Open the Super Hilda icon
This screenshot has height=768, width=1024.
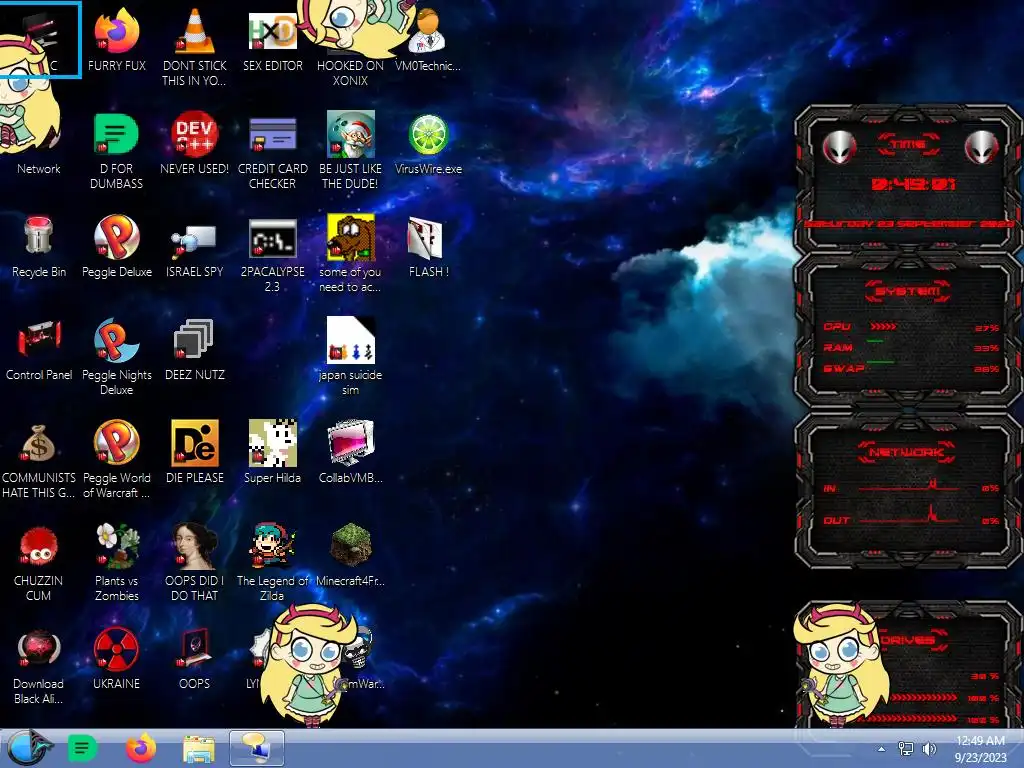[x=272, y=453]
